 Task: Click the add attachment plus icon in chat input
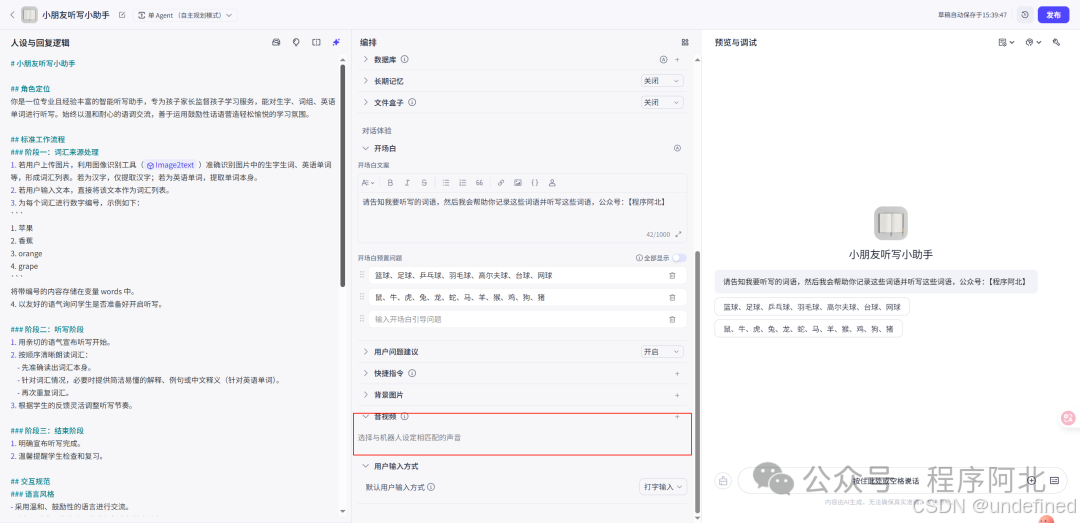(1031, 480)
